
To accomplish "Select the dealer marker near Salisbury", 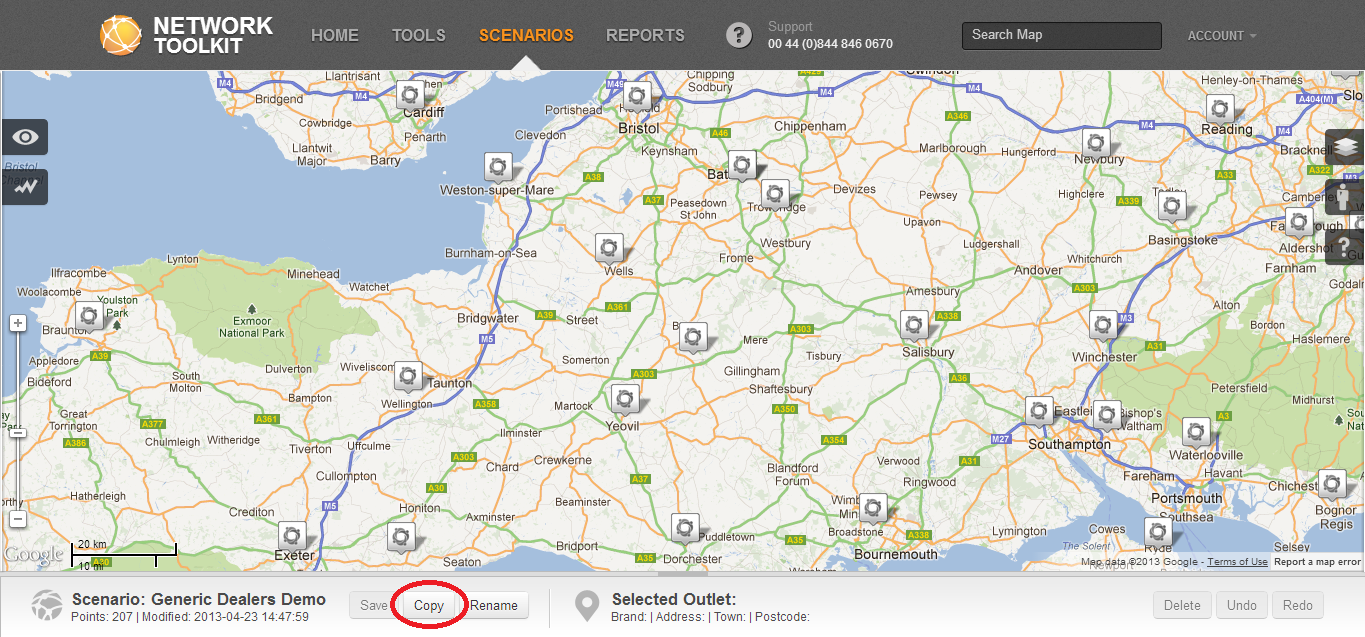I will pyautogui.click(x=914, y=324).
